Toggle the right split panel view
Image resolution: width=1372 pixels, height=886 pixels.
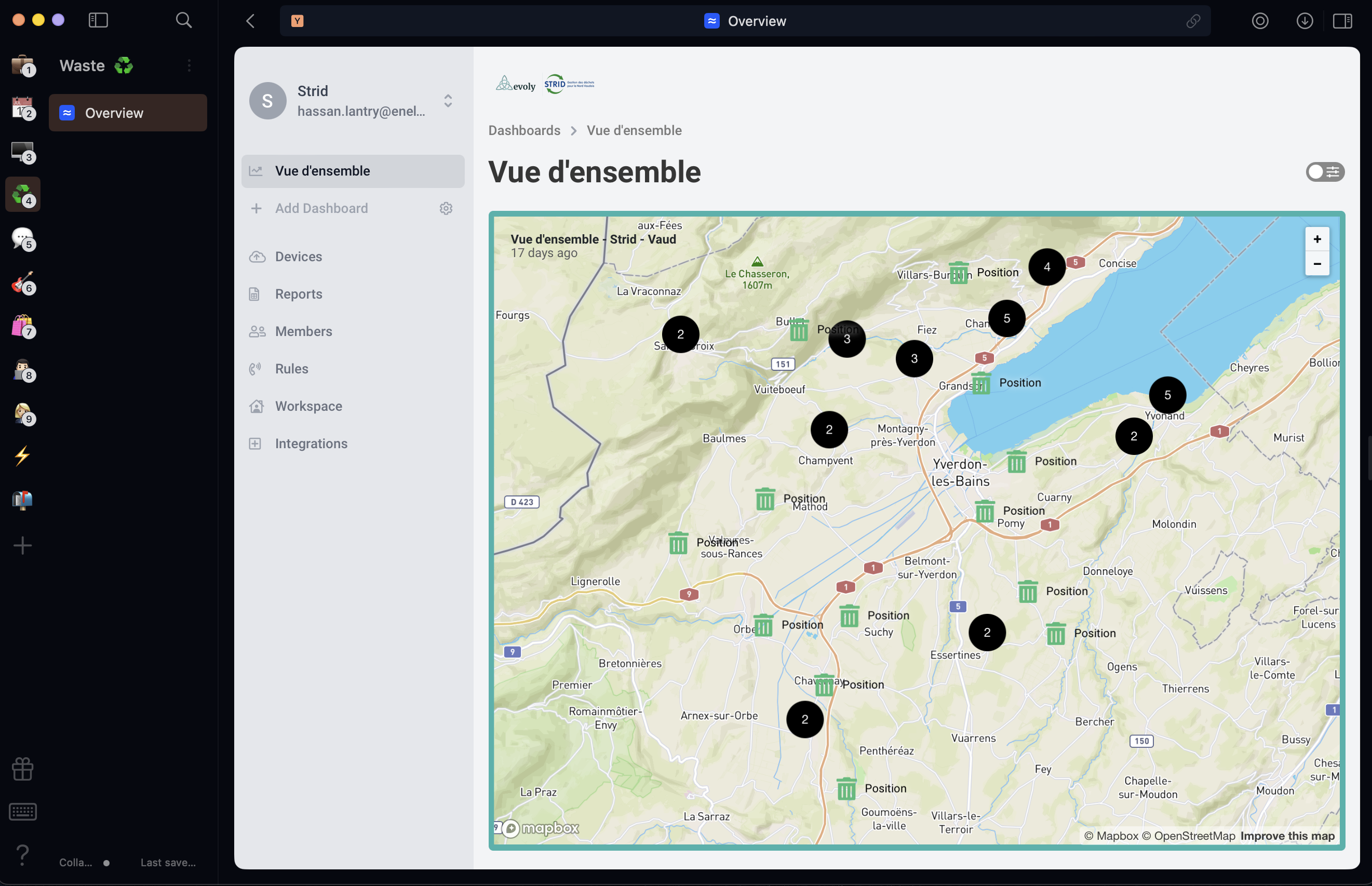tap(1342, 21)
